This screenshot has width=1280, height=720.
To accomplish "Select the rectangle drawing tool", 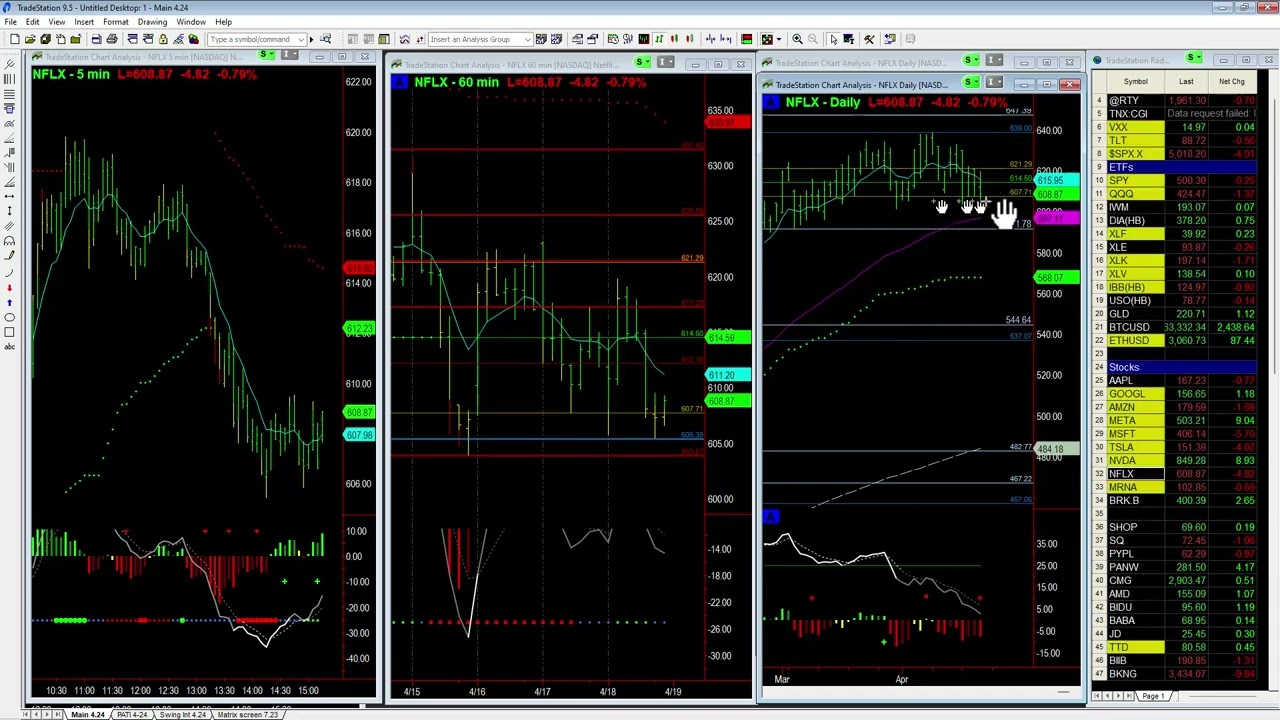I will click(9, 331).
